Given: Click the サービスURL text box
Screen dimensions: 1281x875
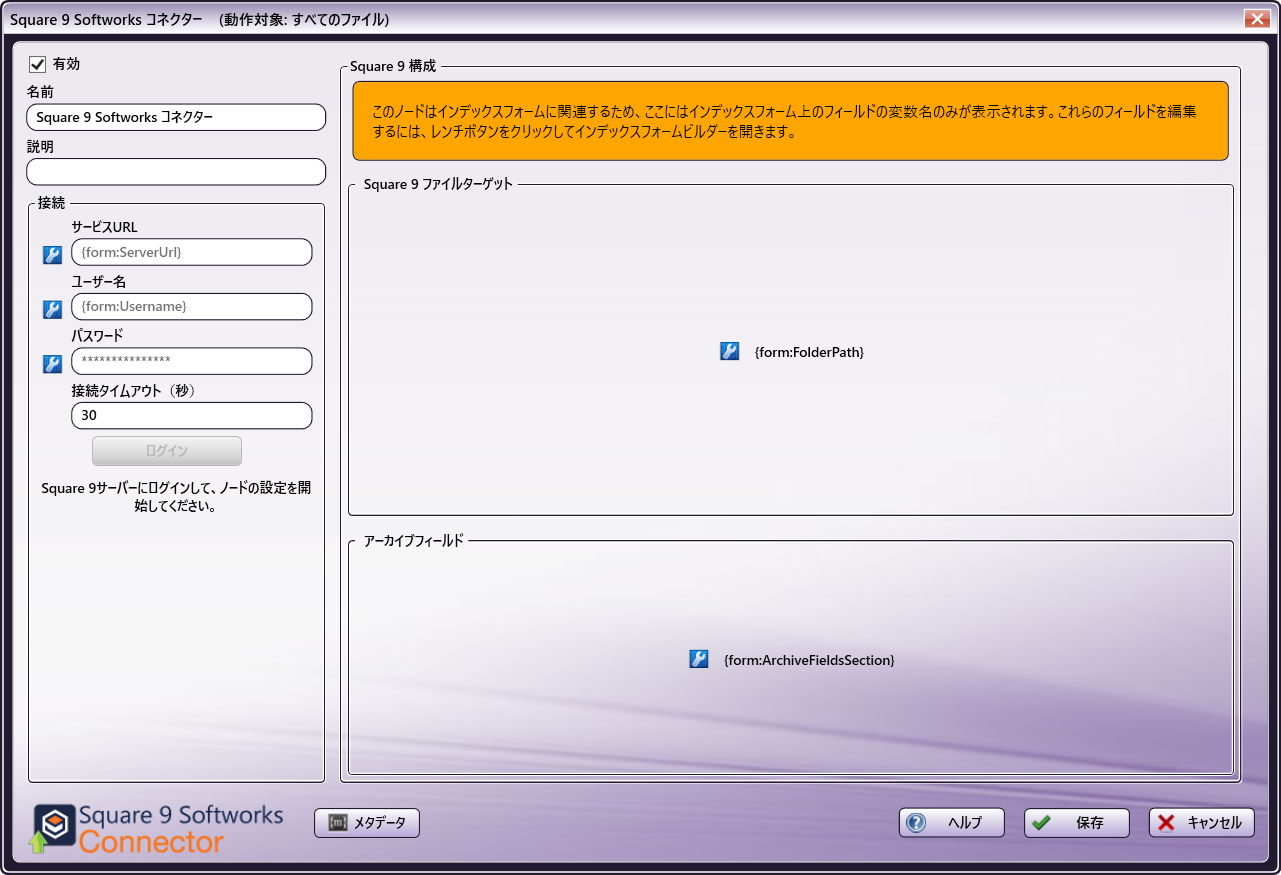Looking at the screenshot, I should [x=192, y=252].
